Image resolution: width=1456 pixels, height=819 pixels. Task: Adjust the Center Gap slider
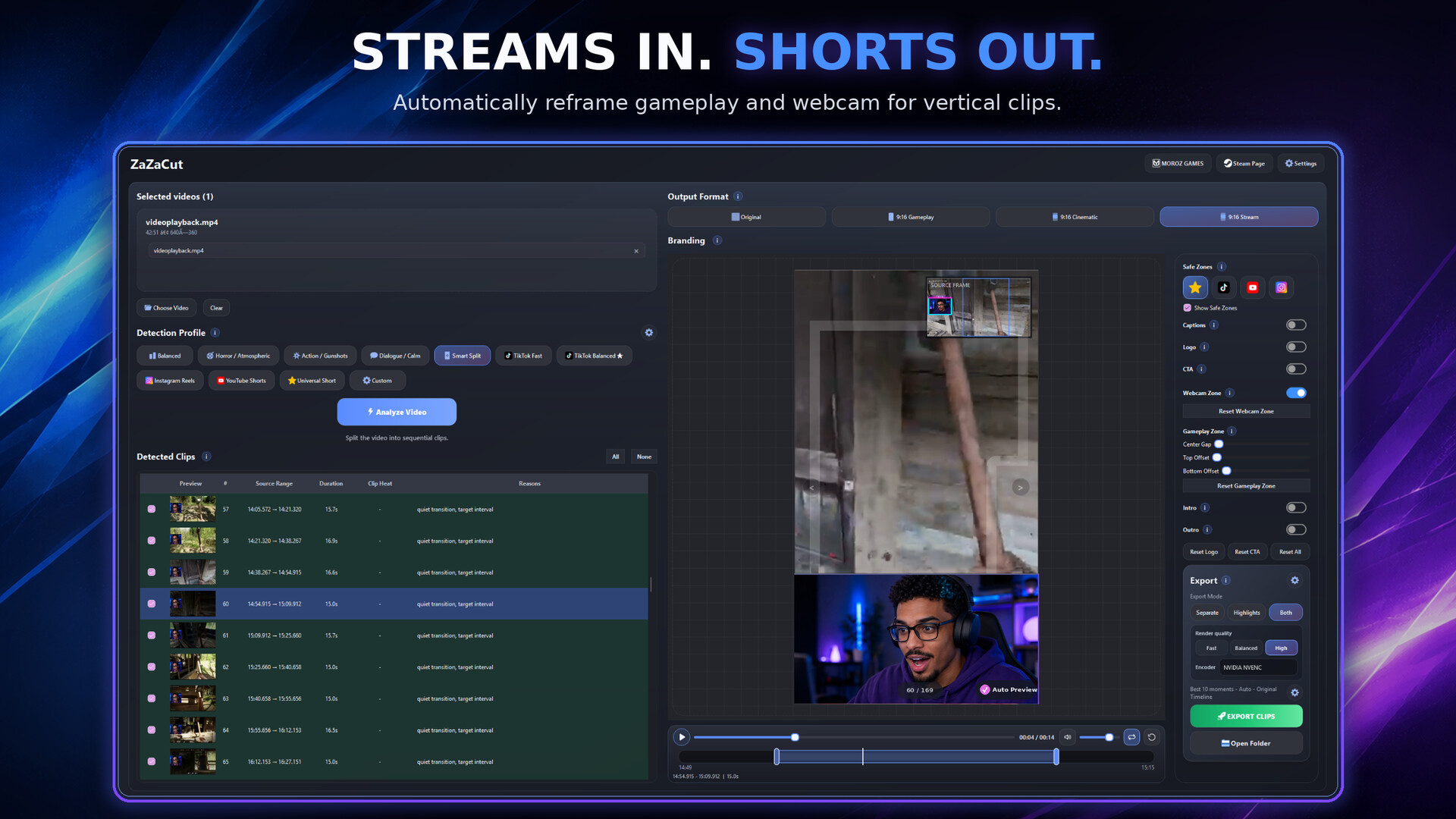click(1262, 444)
